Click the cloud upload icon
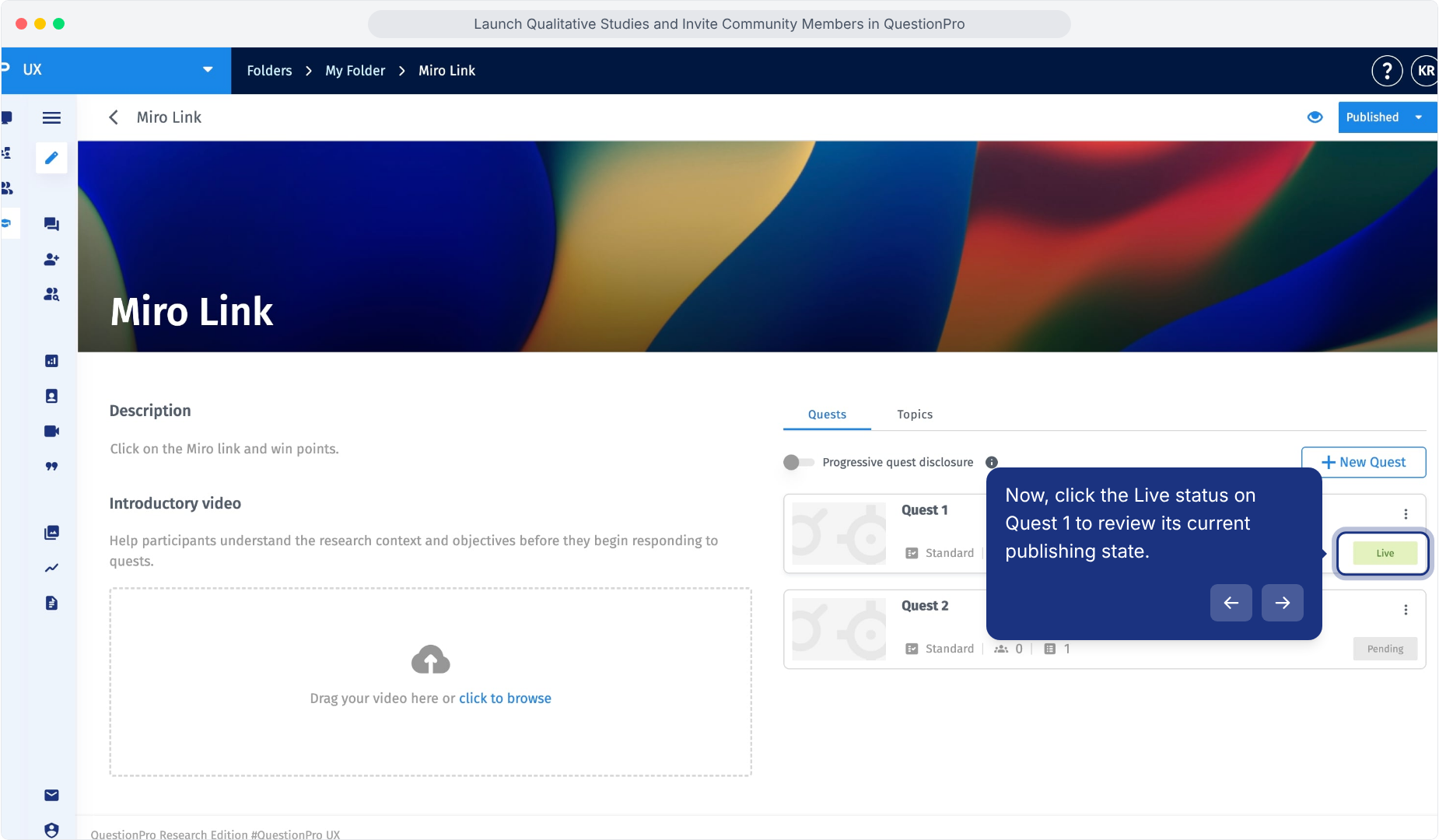 coord(431,660)
